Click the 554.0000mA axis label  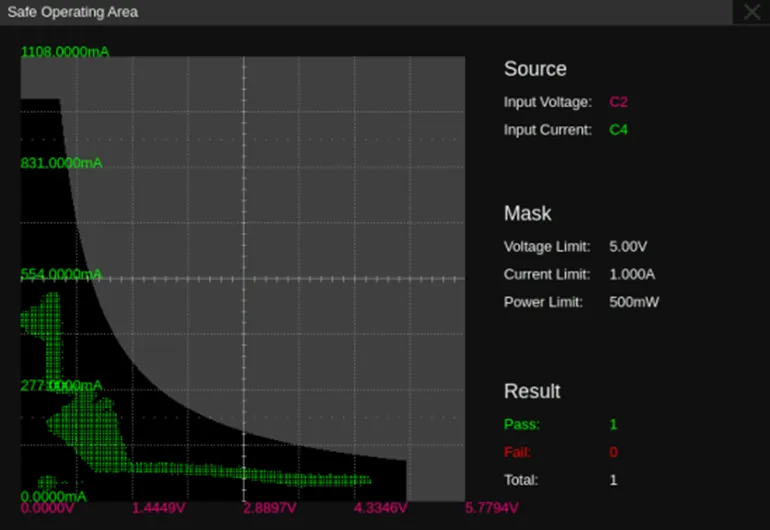tap(61, 274)
